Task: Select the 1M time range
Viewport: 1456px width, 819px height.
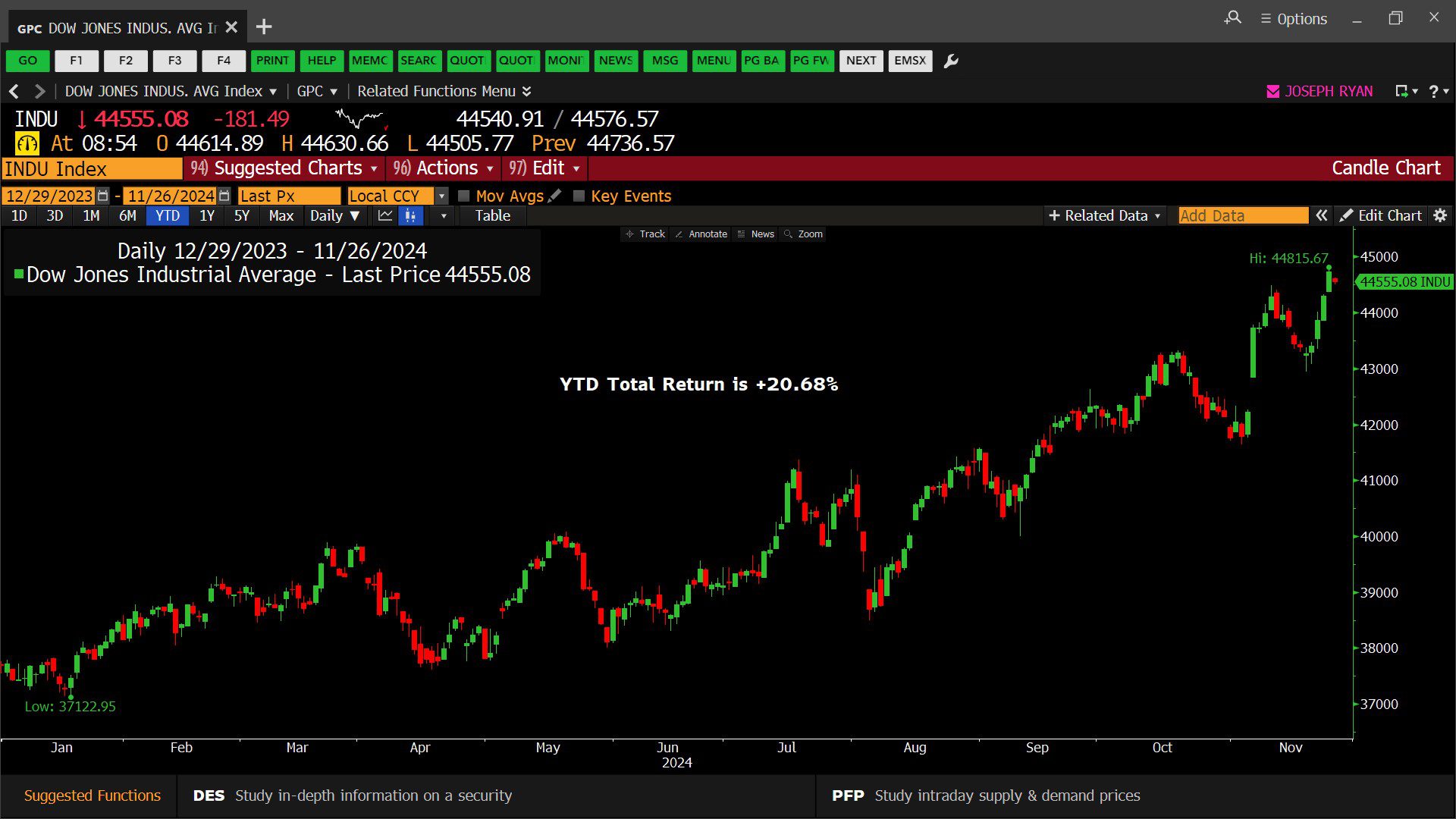Action: 91,216
